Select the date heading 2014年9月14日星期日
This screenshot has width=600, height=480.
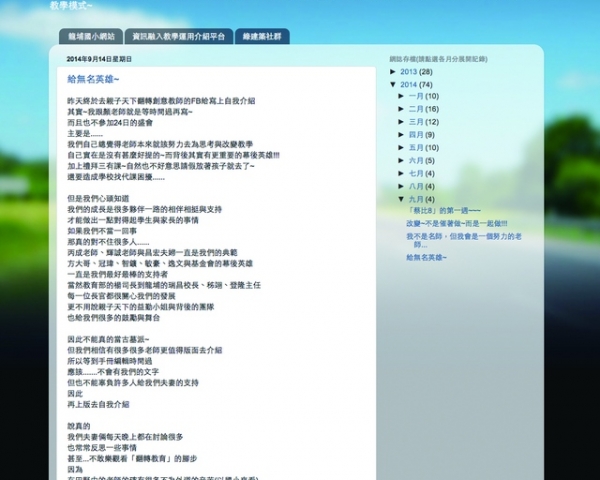click(x=99, y=59)
